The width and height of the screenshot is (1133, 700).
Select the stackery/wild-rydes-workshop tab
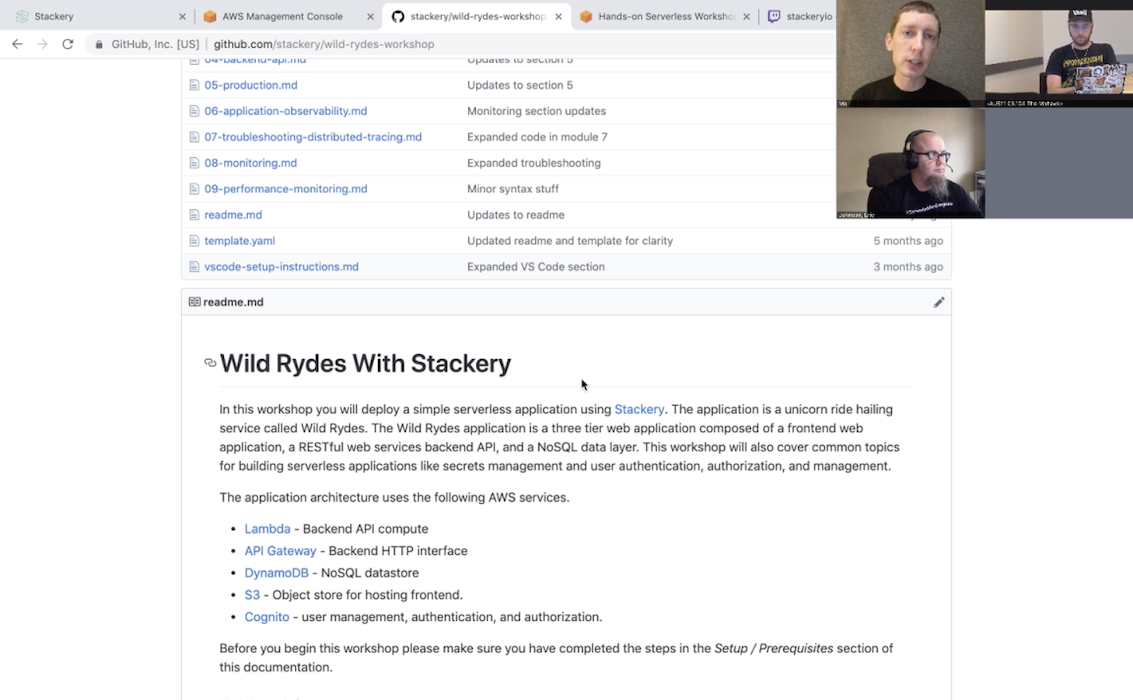pyautogui.click(x=478, y=16)
